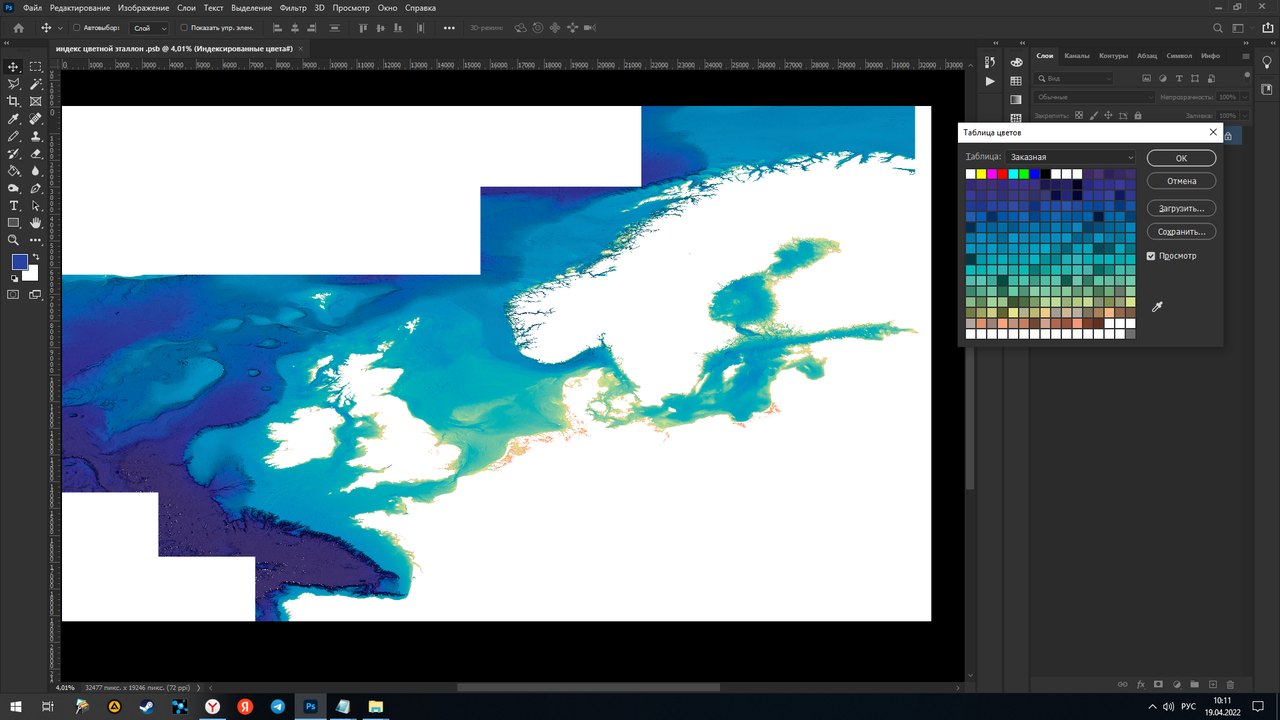Select the Zoom tool in toolbox
The height and width of the screenshot is (720, 1280).
point(14,240)
